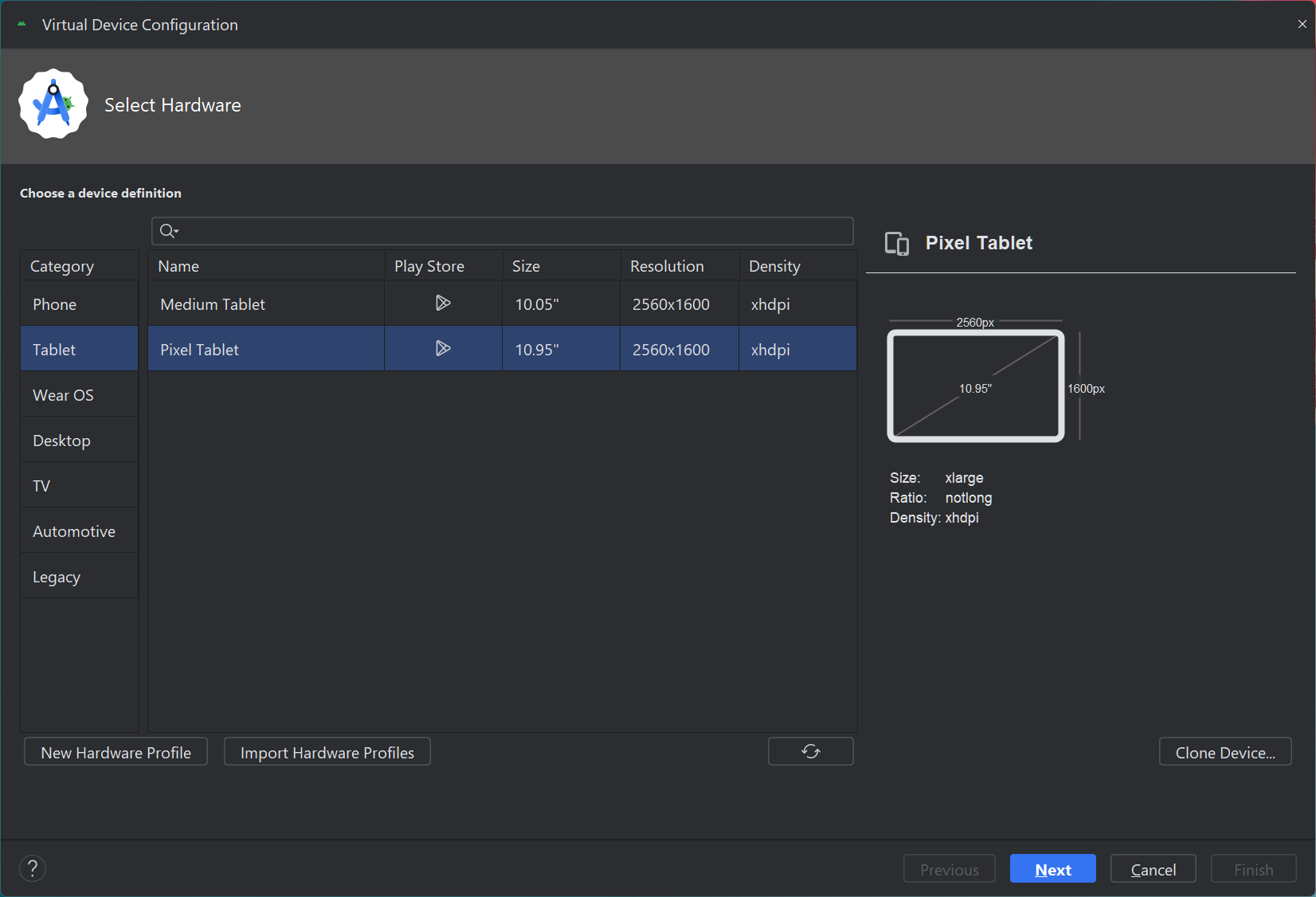Click the help question mark icon
The width and height of the screenshot is (1316, 897).
(33, 868)
